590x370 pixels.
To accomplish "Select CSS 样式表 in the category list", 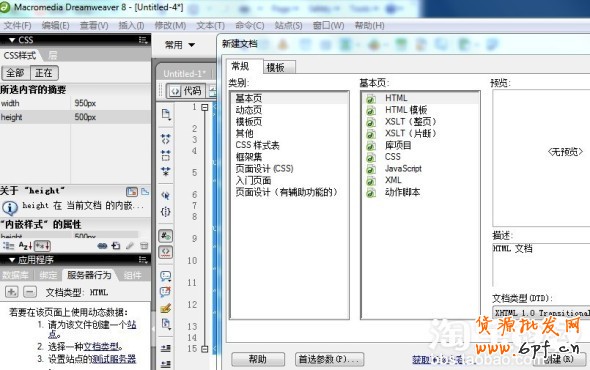I will pos(257,145).
